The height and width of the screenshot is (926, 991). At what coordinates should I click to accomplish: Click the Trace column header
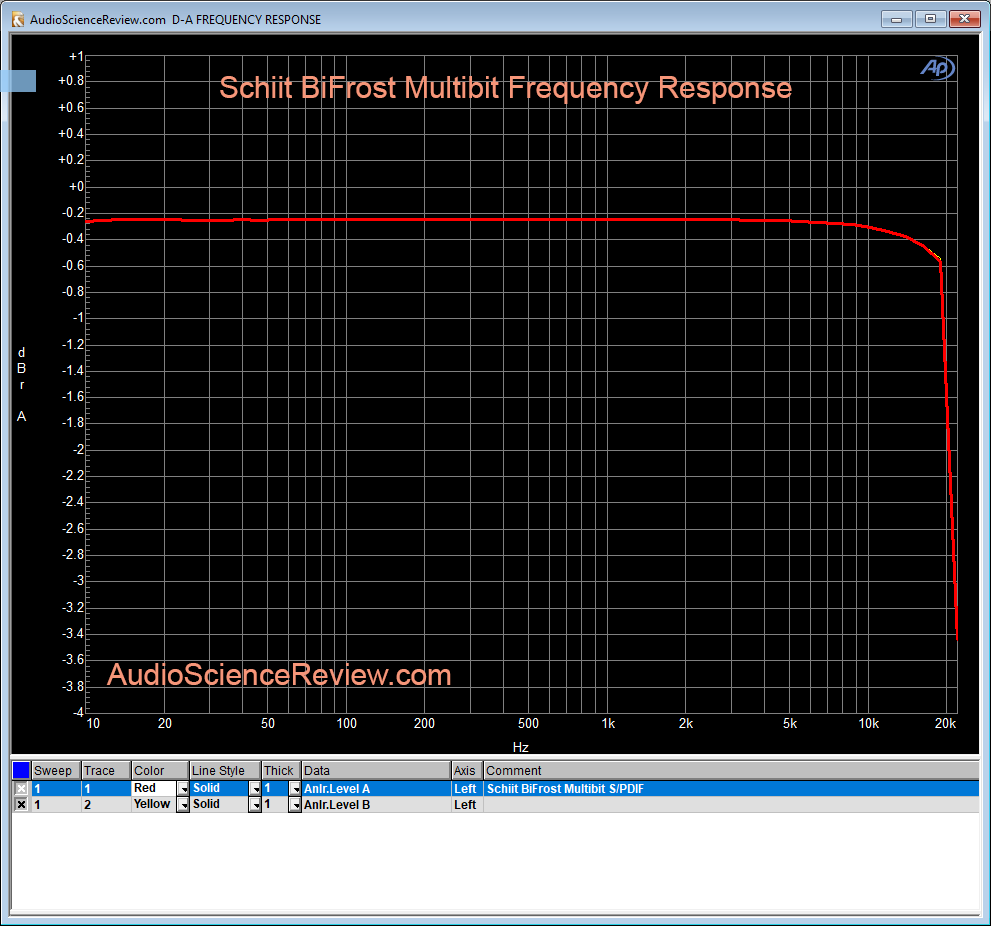106,770
